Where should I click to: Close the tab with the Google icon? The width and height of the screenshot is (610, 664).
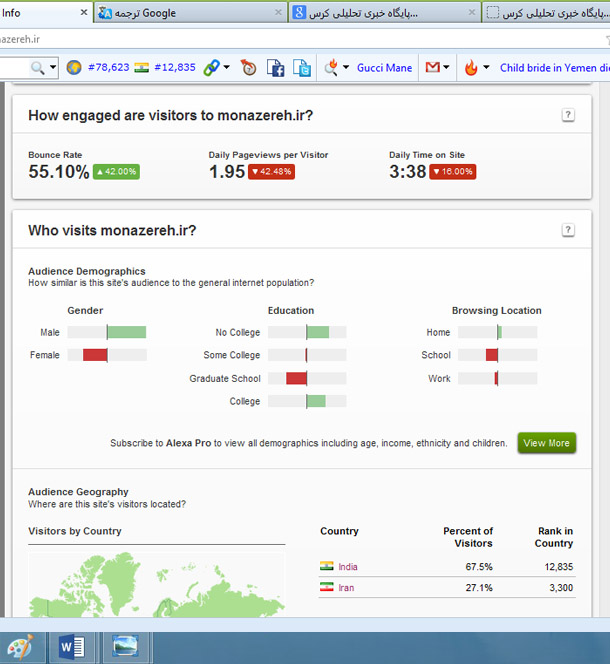(x=472, y=13)
